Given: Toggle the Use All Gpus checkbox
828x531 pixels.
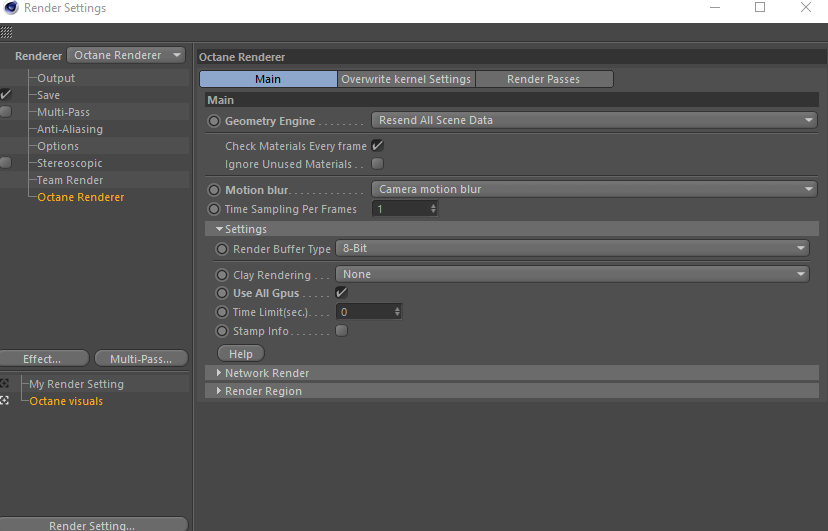Looking at the screenshot, I should tap(342, 292).
